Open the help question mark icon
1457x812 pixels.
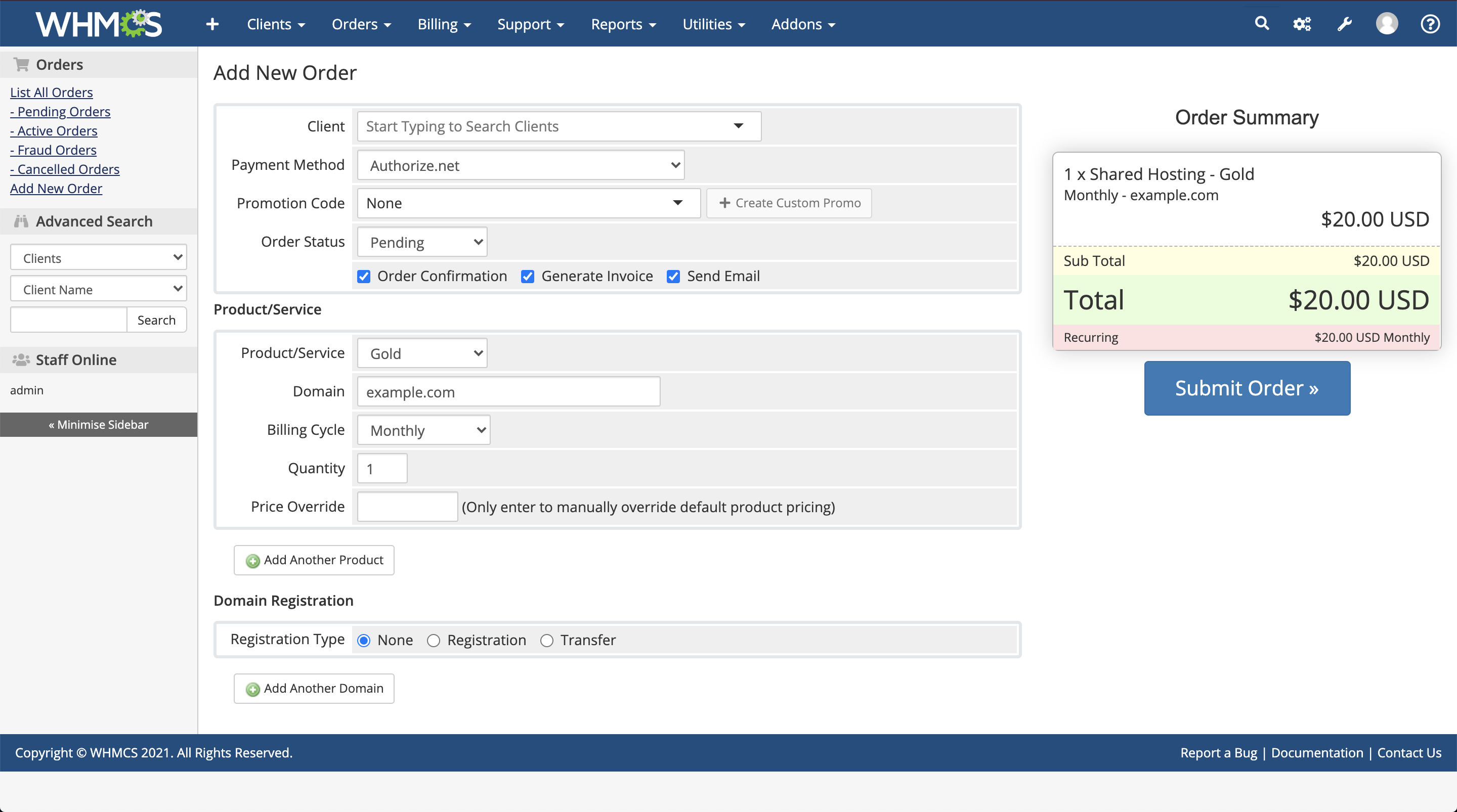tap(1430, 24)
